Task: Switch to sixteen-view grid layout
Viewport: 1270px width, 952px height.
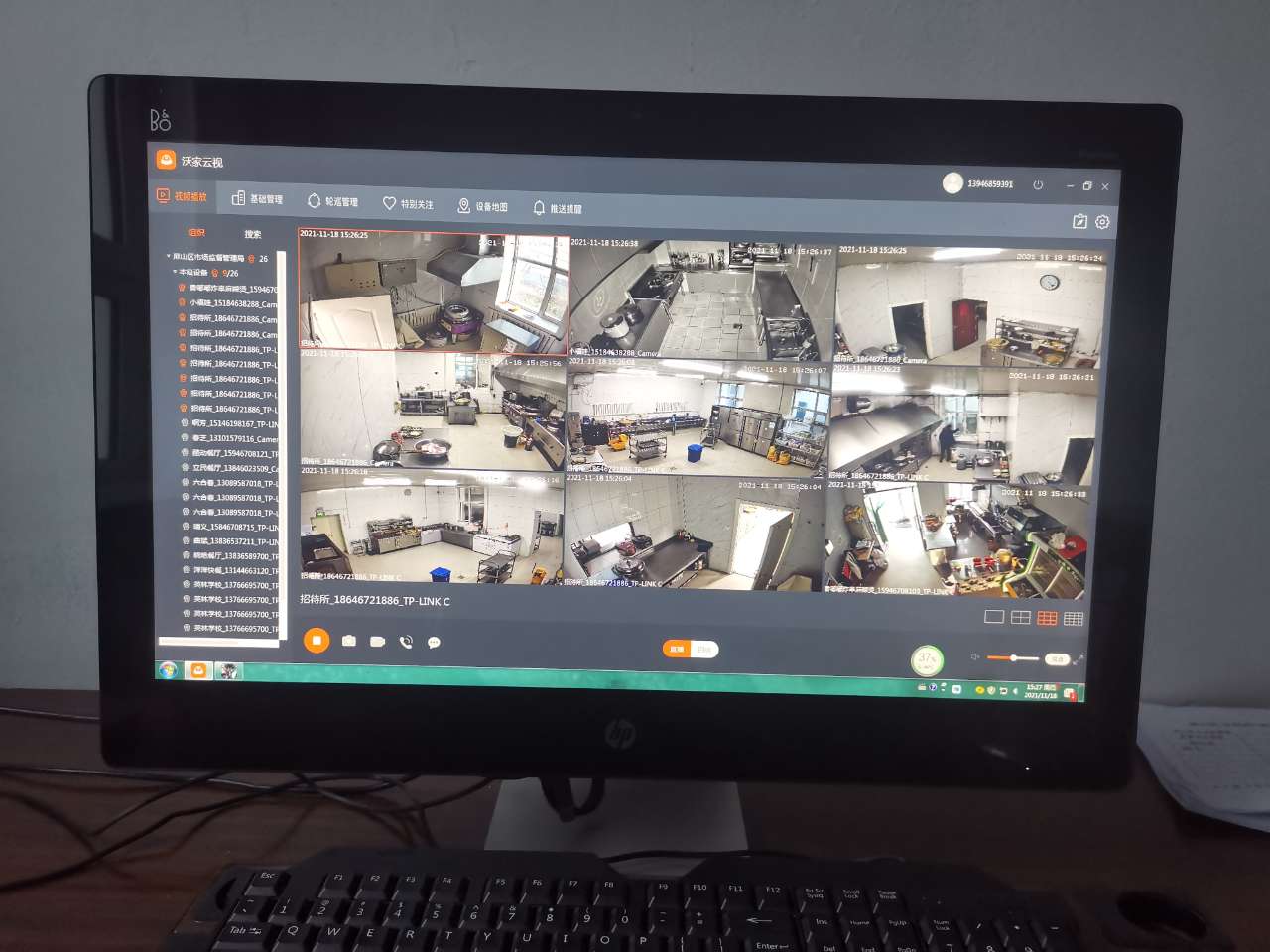Action: (x=1074, y=619)
